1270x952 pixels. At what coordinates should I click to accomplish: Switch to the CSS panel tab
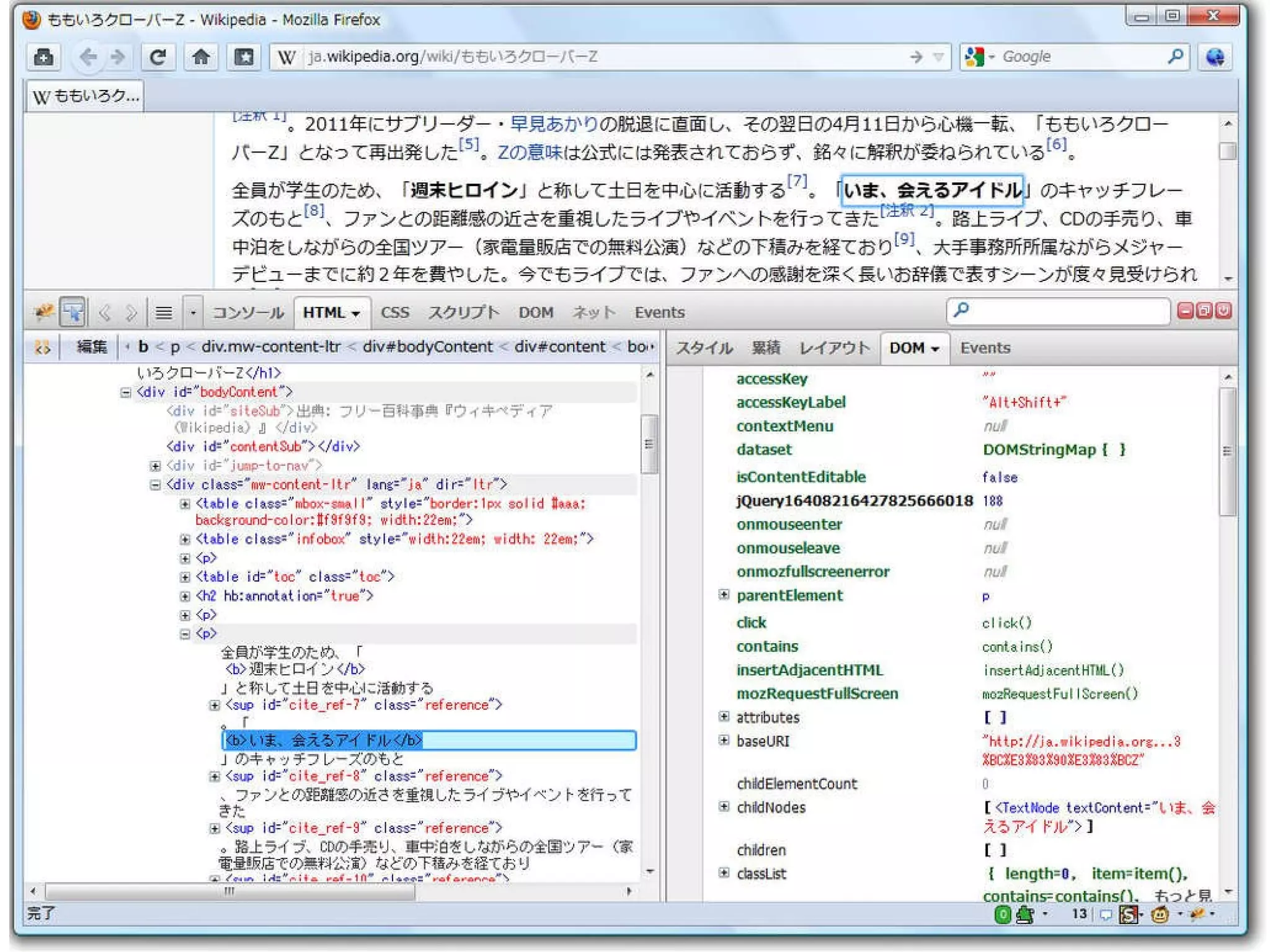(x=394, y=313)
